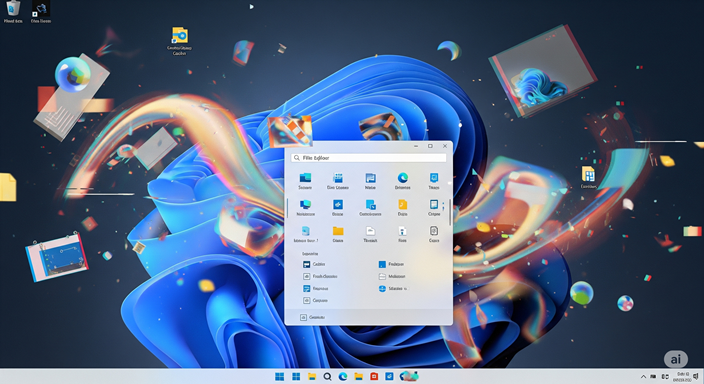Image resolution: width=704 pixels, height=384 pixels.
Task: Open the yellow music file icon in the window
Action: (402, 207)
